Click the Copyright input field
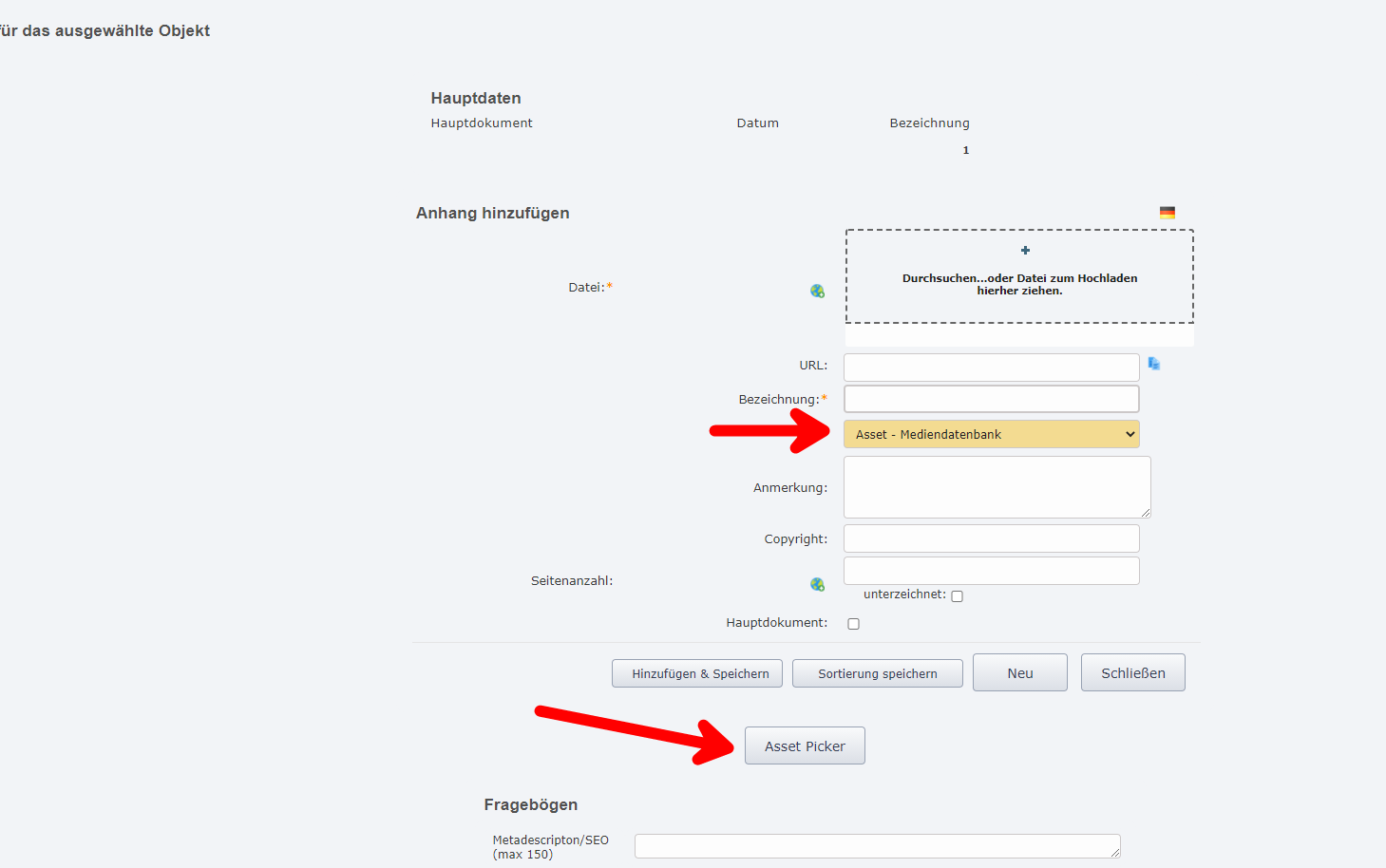The image size is (1386, 868). click(991, 538)
